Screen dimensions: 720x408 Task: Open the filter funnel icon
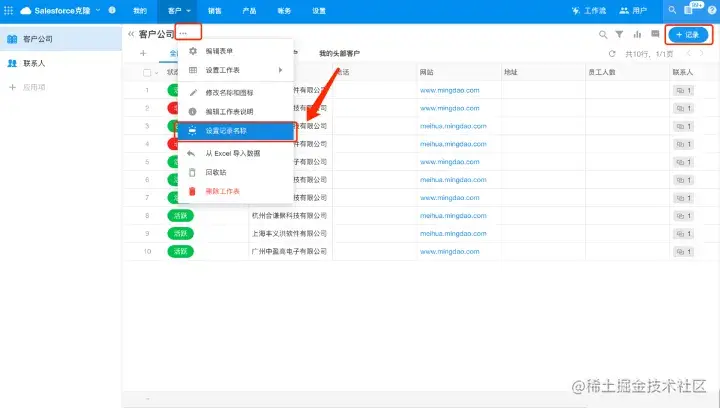tap(619, 34)
